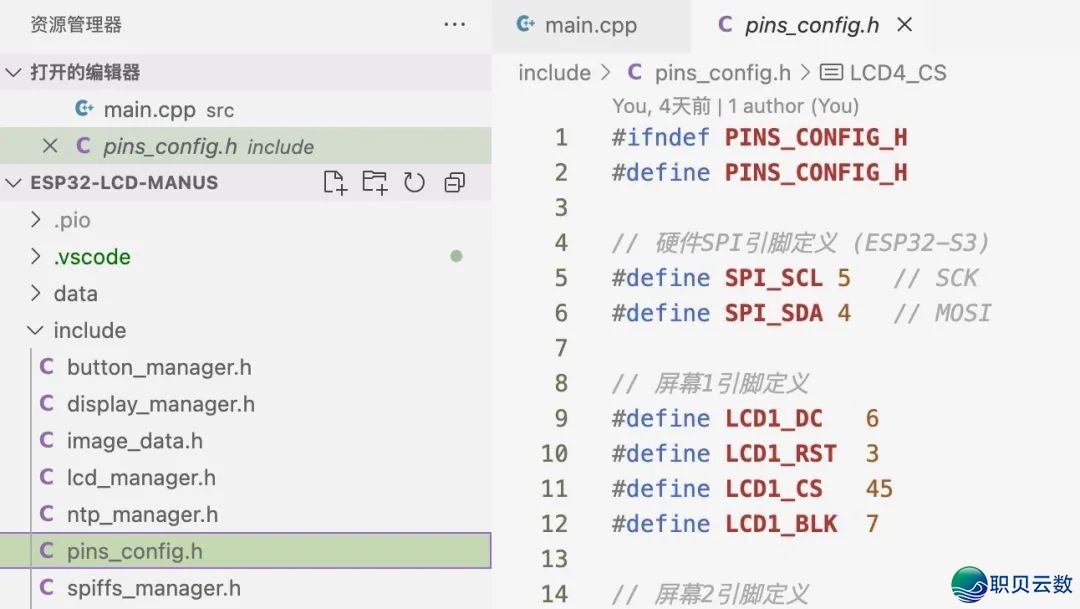Open the explorer more actions ellipsis
This screenshot has height=609, width=1080.
click(x=455, y=25)
